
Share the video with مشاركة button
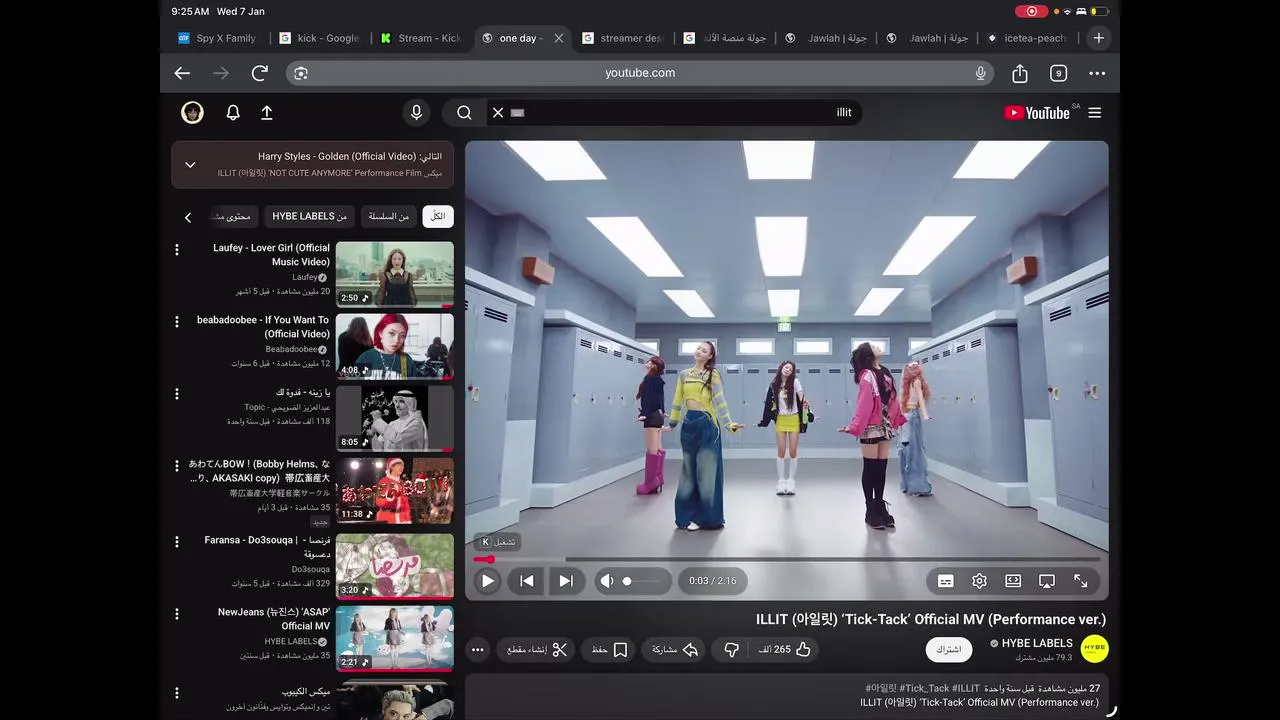(x=675, y=650)
